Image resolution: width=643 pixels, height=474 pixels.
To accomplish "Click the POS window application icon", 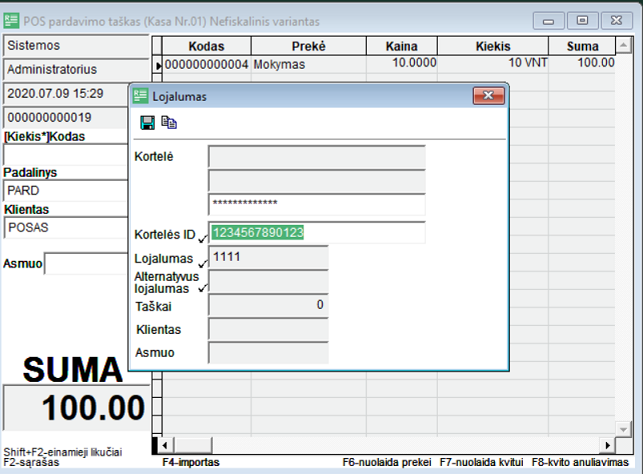I will (x=11, y=21).
